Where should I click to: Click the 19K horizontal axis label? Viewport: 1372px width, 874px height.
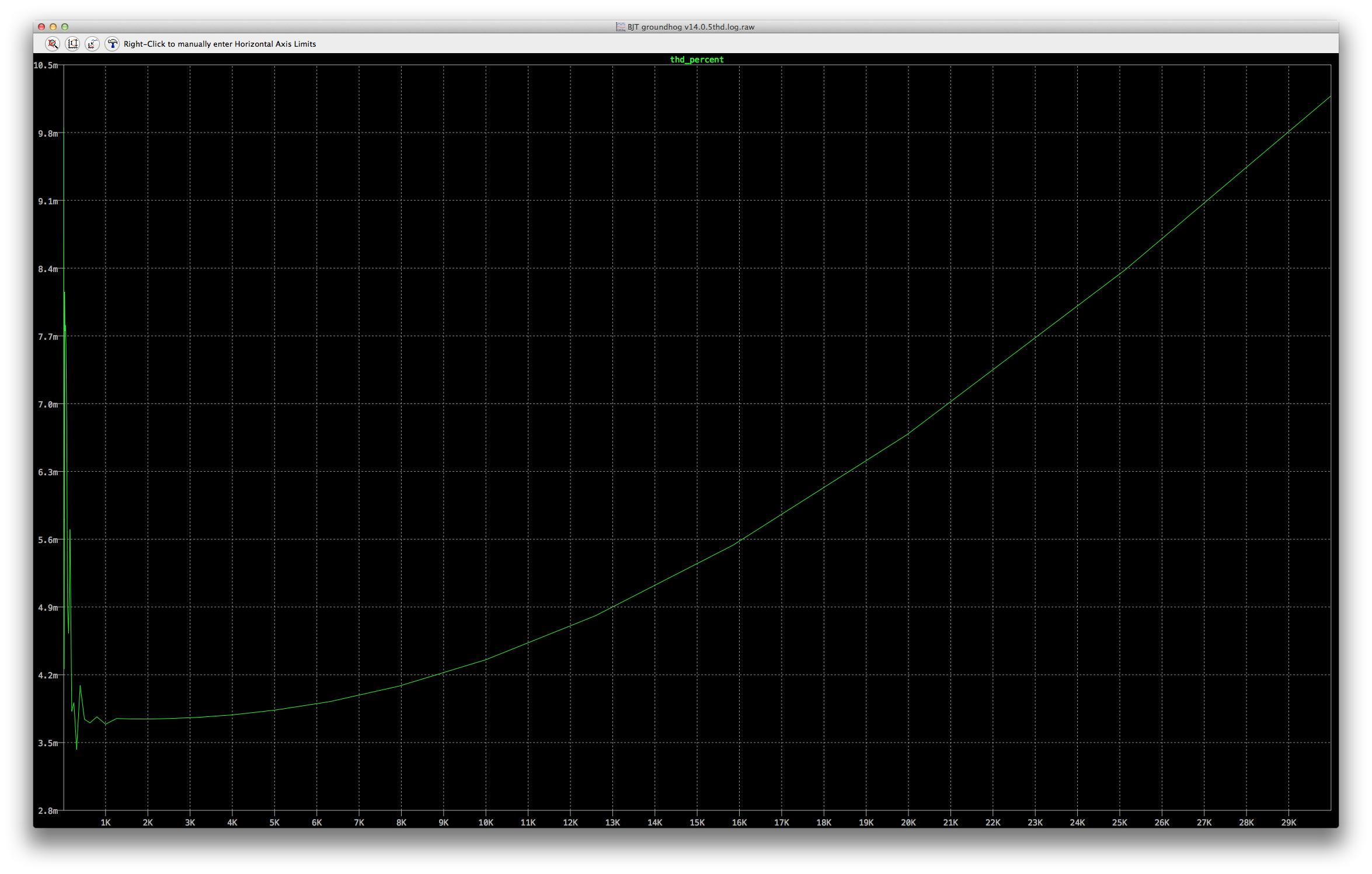click(x=866, y=823)
